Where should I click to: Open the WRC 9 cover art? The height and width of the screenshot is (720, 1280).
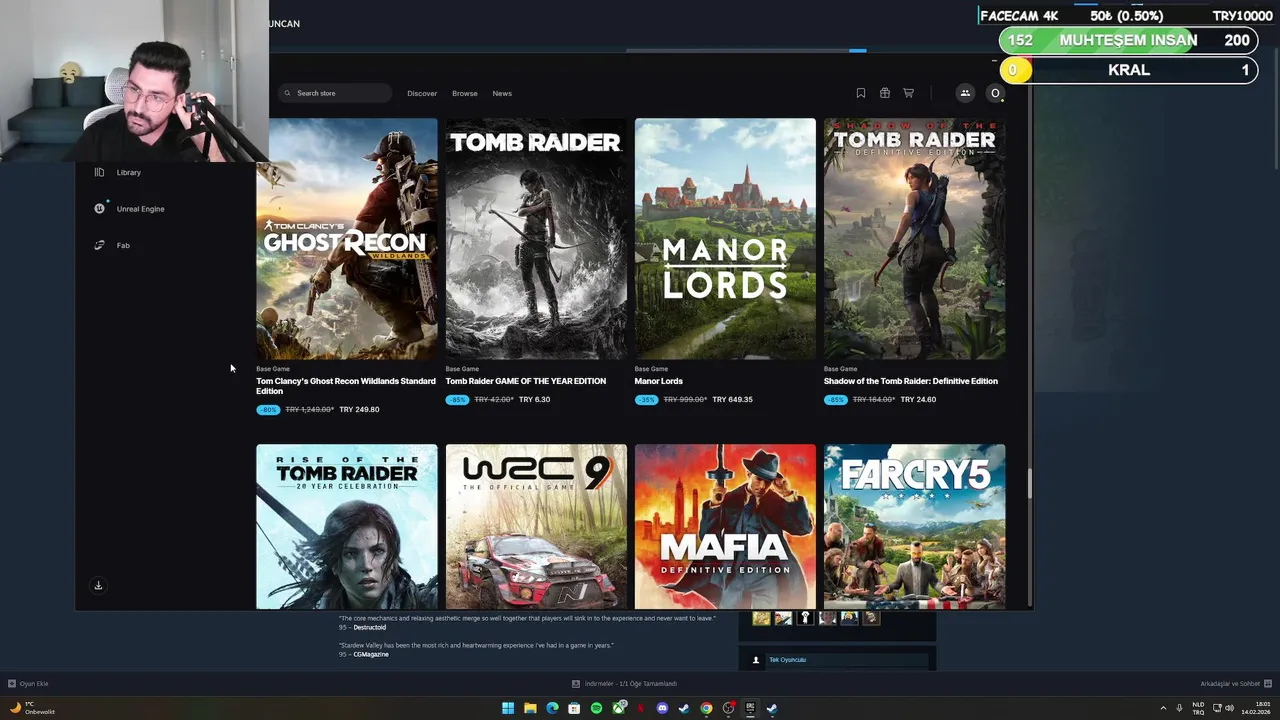click(536, 527)
